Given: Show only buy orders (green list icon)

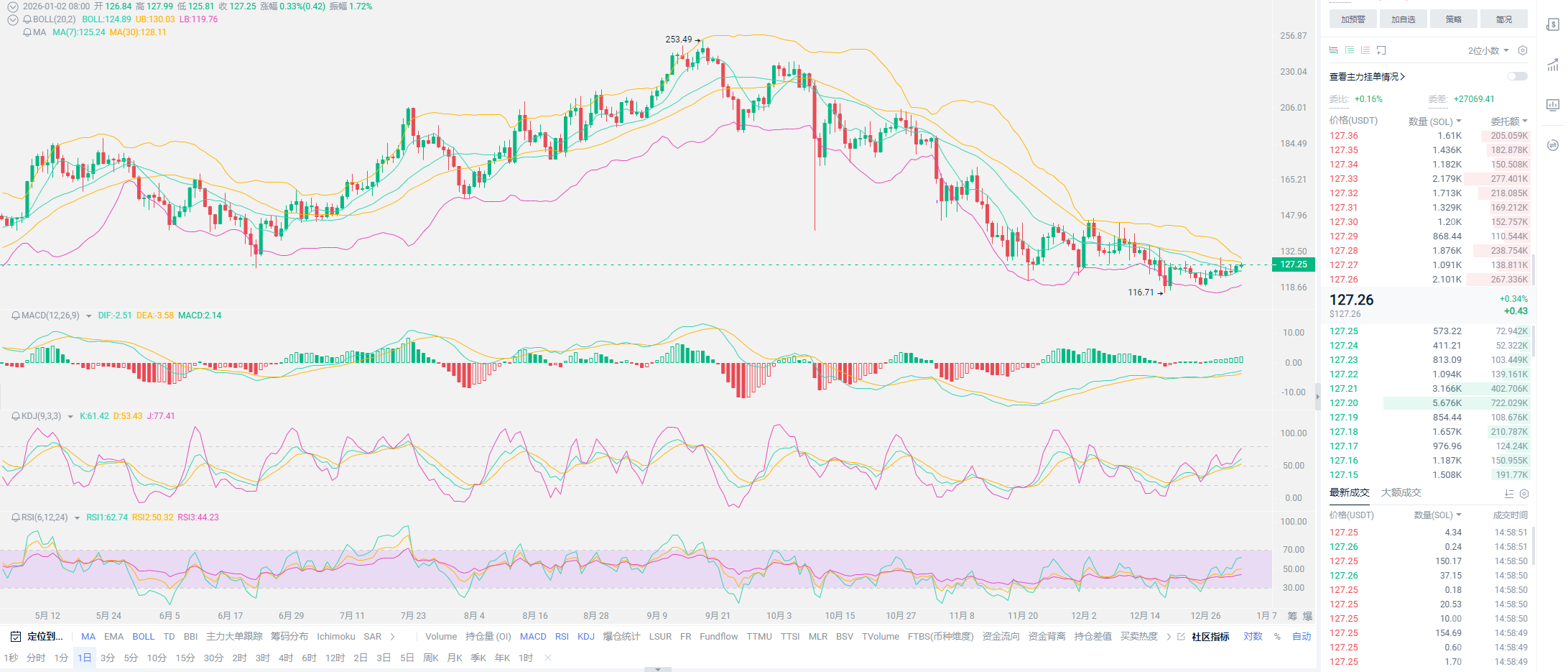Looking at the screenshot, I should (x=1350, y=50).
